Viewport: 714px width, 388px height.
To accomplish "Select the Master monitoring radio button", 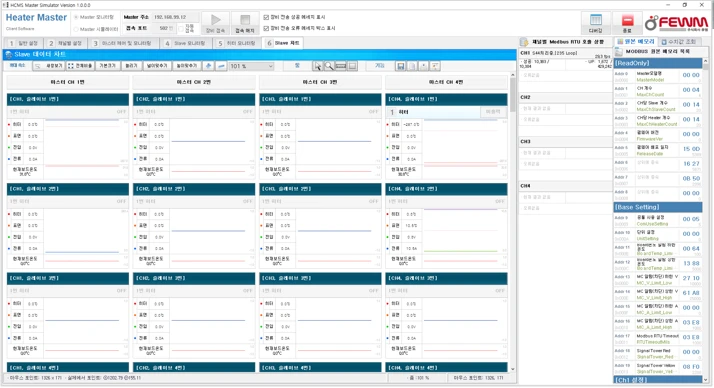I will [x=76, y=17].
